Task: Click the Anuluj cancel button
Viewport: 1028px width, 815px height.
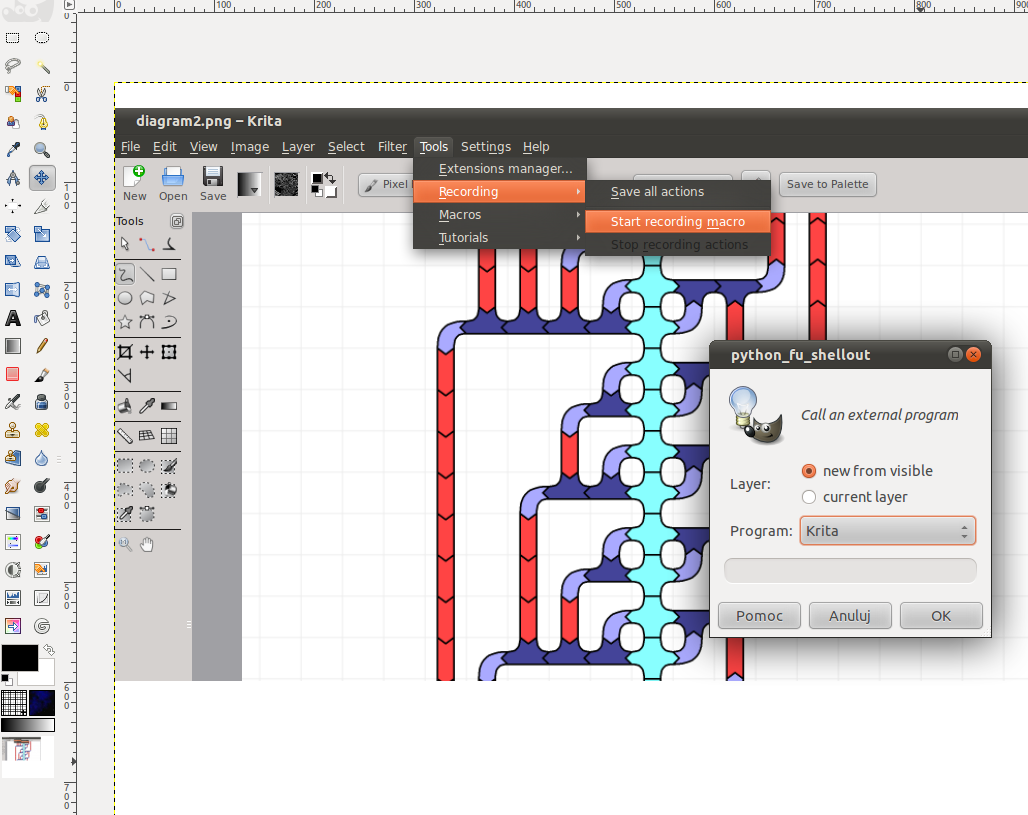Action: [850, 616]
